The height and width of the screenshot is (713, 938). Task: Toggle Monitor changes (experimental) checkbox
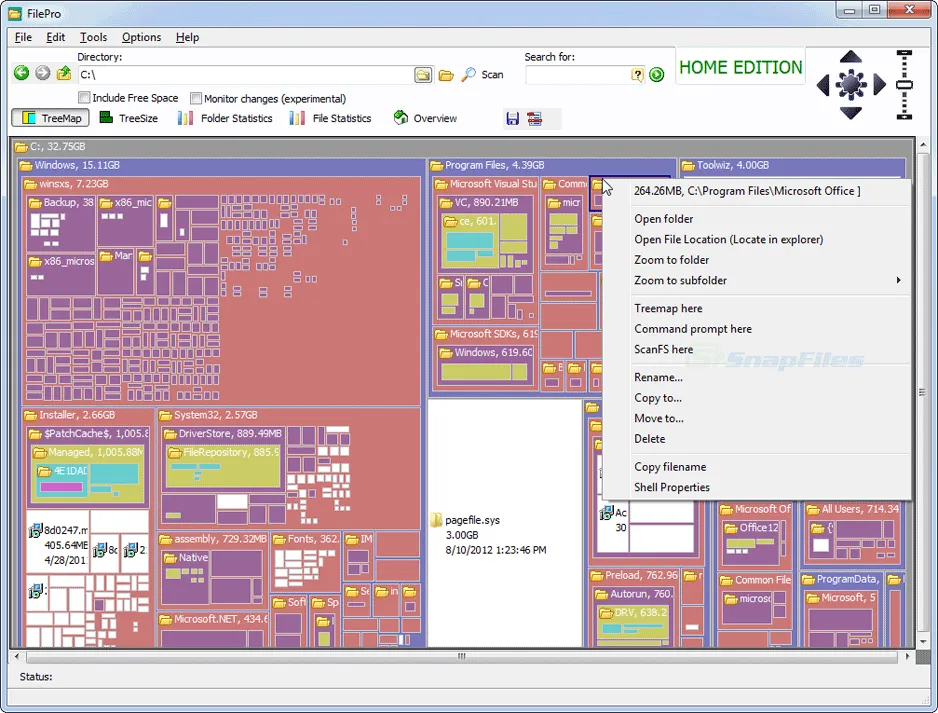pyautogui.click(x=196, y=98)
